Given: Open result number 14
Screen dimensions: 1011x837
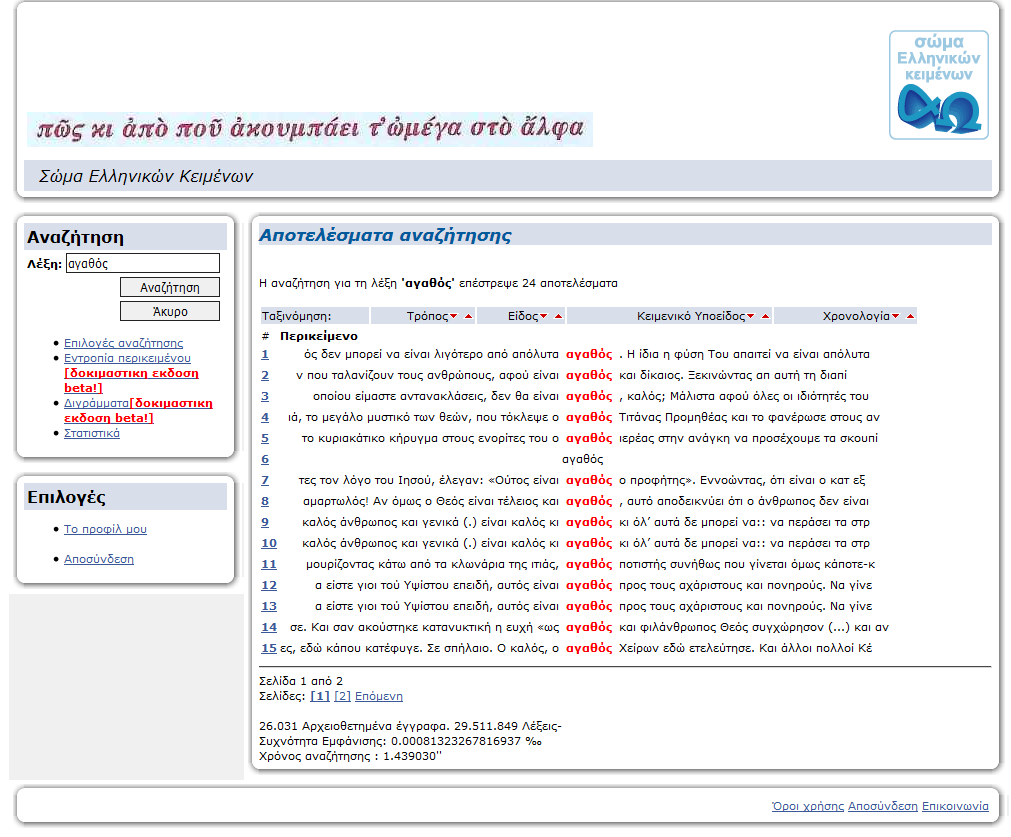Looking at the screenshot, I should coord(269,627).
